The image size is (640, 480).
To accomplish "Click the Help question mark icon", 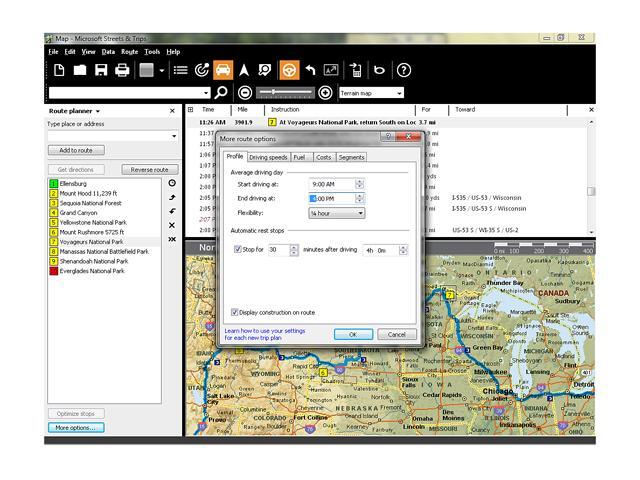I will click(404, 70).
